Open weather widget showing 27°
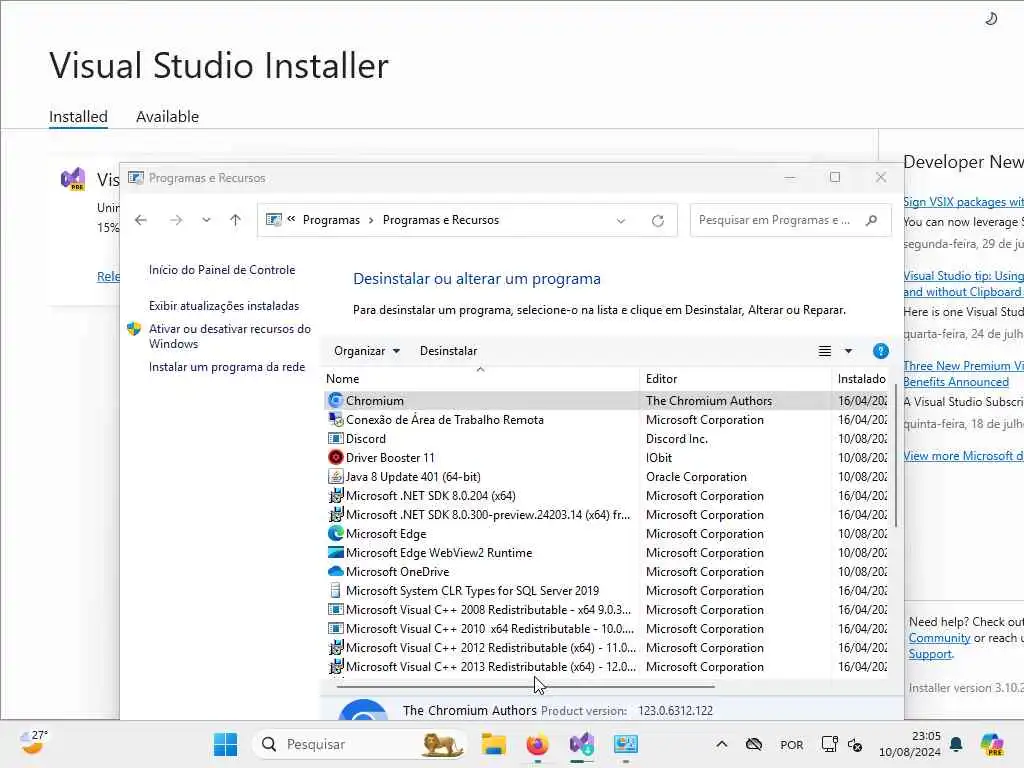 coord(33,743)
